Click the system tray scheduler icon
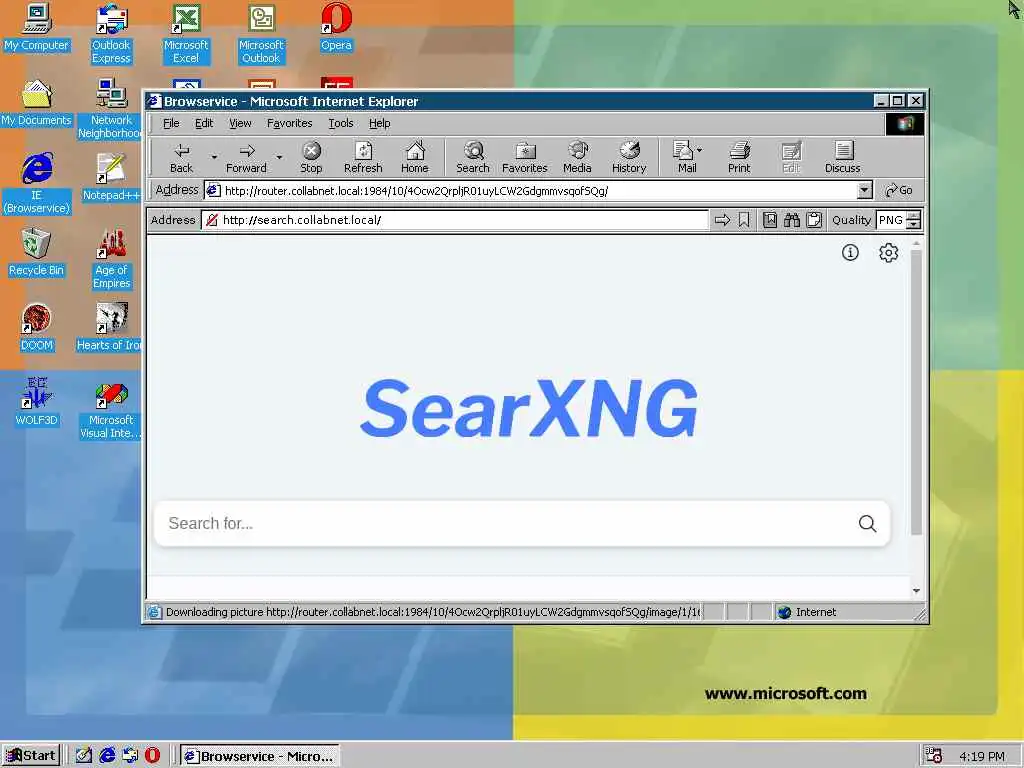Image resolution: width=1024 pixels, height=768 pixels. pyautogui.click(x=934, y=756)
